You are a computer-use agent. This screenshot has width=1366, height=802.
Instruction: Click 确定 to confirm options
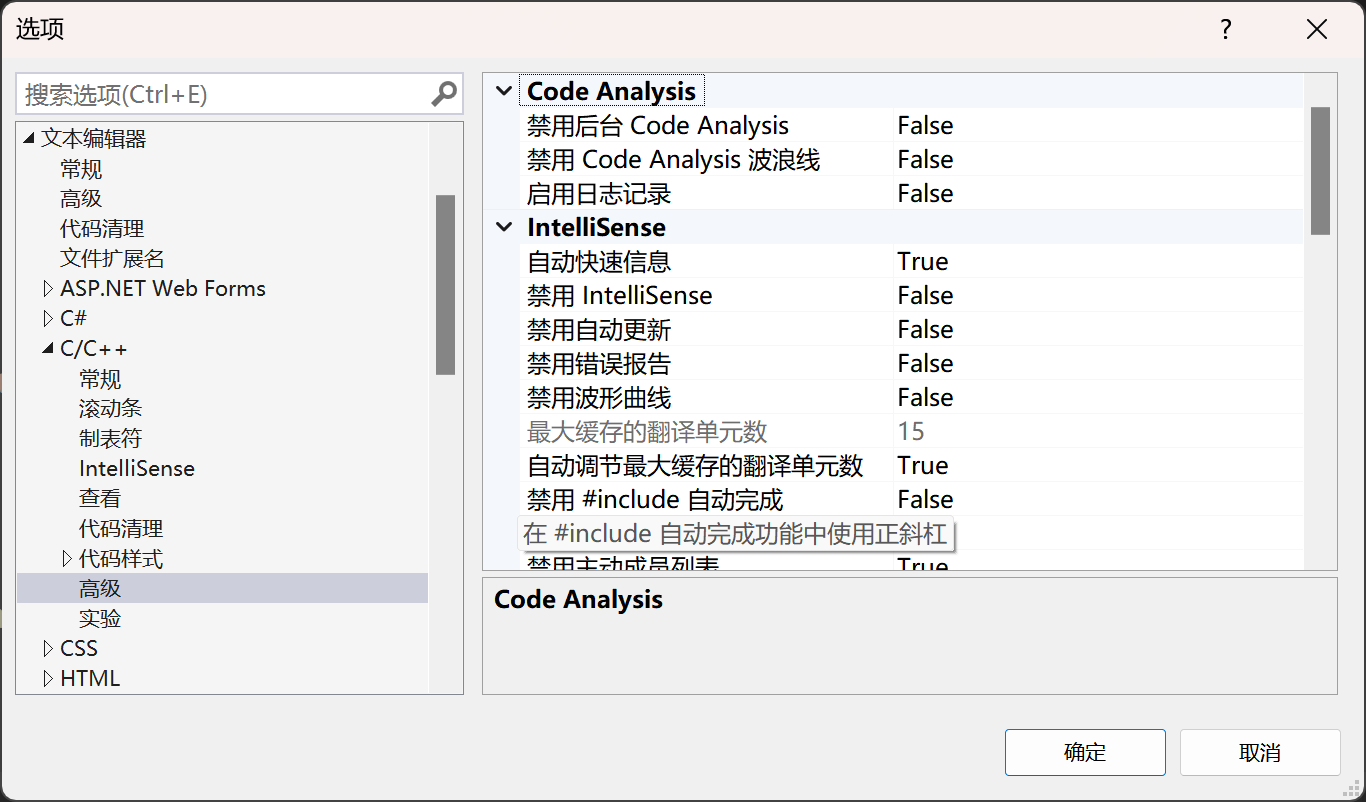[x=1085, y=753]
